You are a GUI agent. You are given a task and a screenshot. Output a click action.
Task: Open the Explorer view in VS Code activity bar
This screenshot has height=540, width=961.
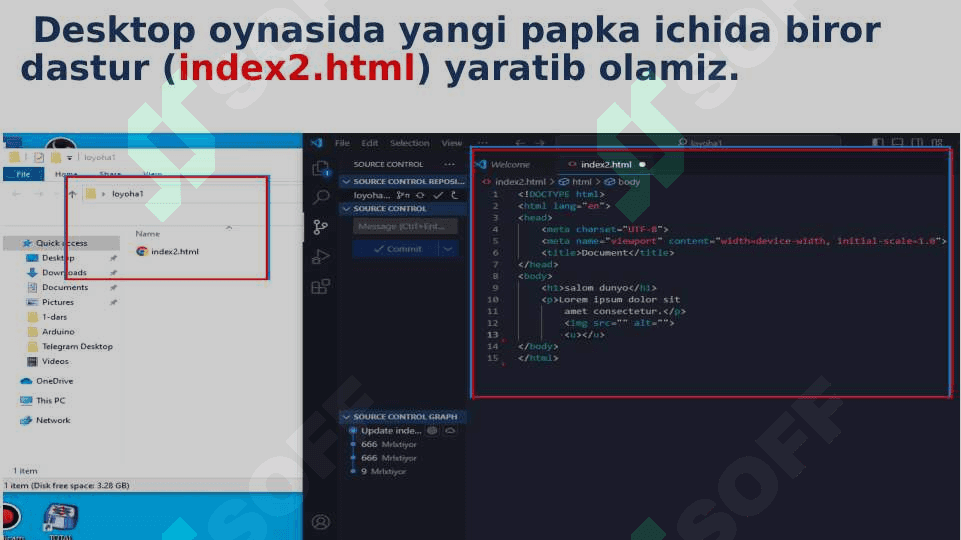click(321, 168)
